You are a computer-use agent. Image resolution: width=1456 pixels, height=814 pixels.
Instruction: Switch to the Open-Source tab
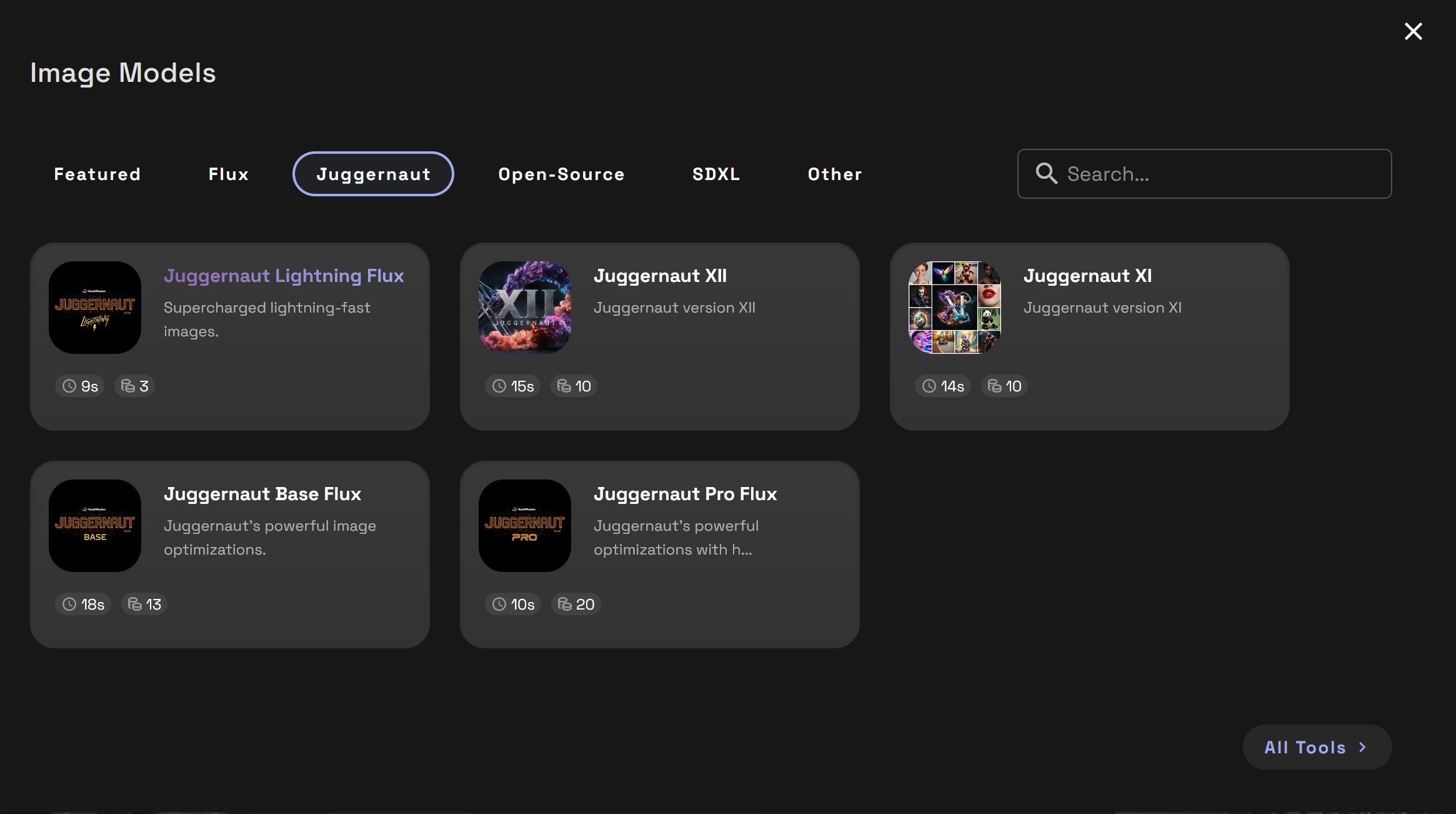coord(561,174)
